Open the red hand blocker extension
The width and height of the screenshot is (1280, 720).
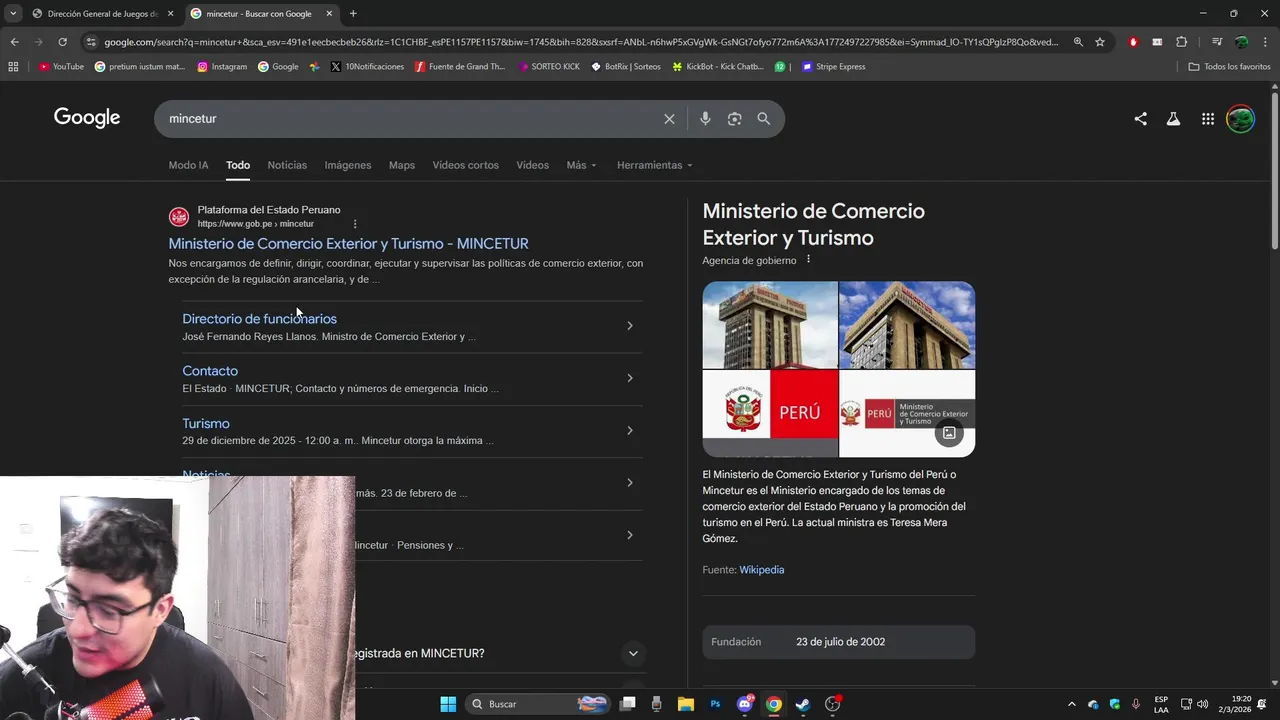1133,42
